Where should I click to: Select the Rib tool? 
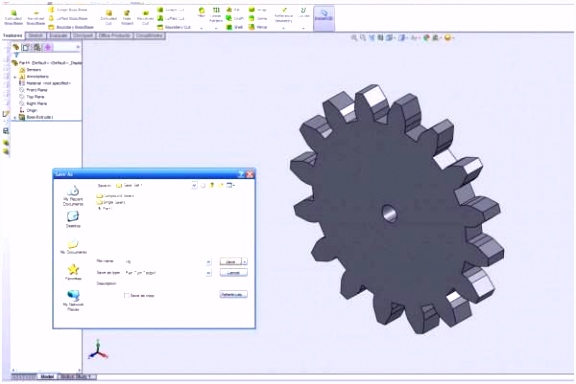pyautogui.click(x=233, y=10)
